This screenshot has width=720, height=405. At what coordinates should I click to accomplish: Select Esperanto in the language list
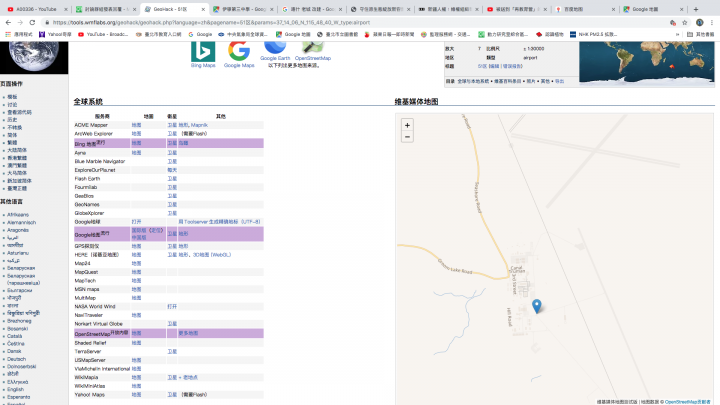(18, 397)
